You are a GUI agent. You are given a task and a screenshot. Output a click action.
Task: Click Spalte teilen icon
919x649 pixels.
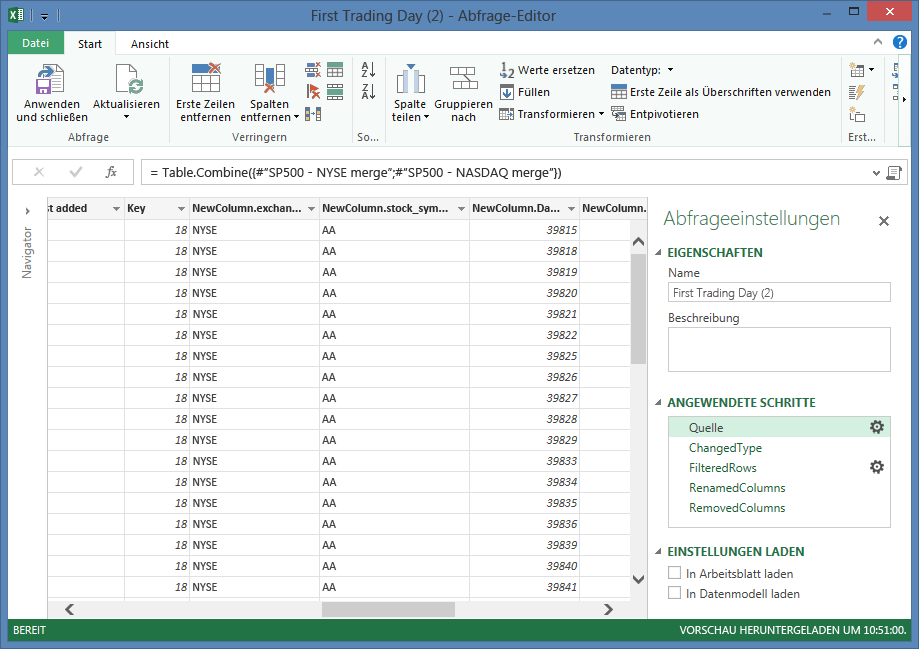click(410, 79)
